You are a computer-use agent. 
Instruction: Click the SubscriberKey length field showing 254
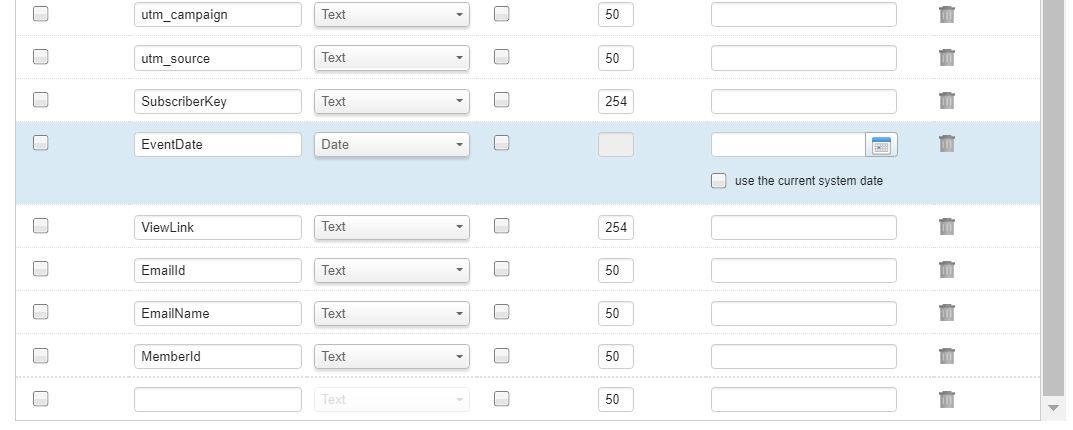coord(615,101)
